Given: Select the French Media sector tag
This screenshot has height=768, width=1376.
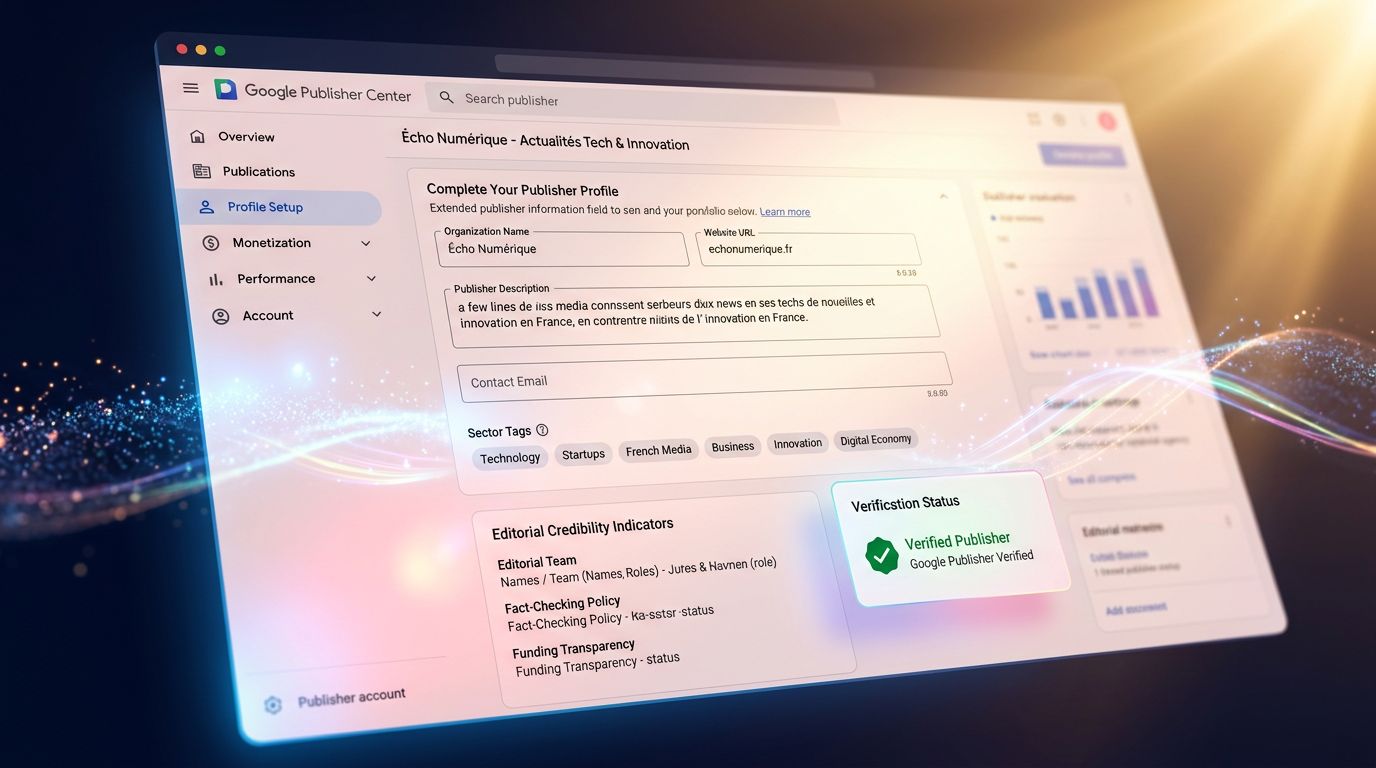Looking at the screenshot, I should click(x=658, y=451).
